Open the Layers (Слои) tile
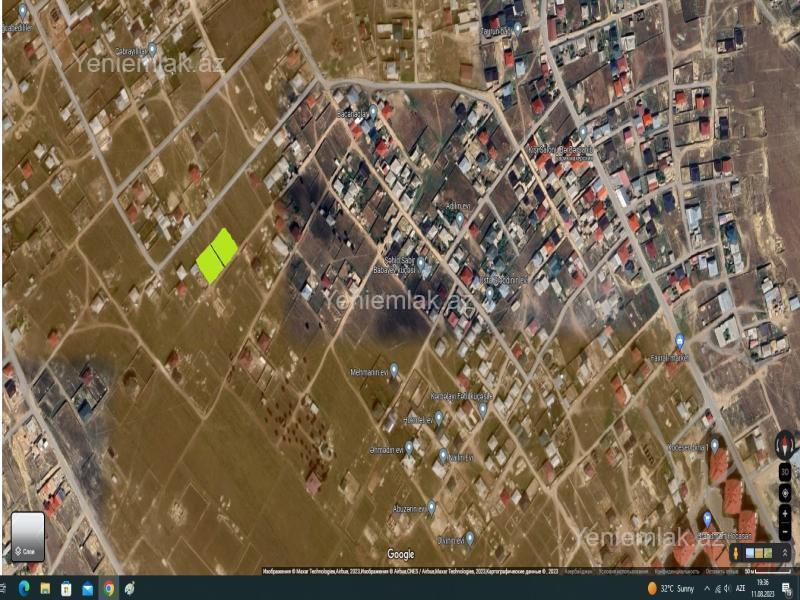 (28, 537)
